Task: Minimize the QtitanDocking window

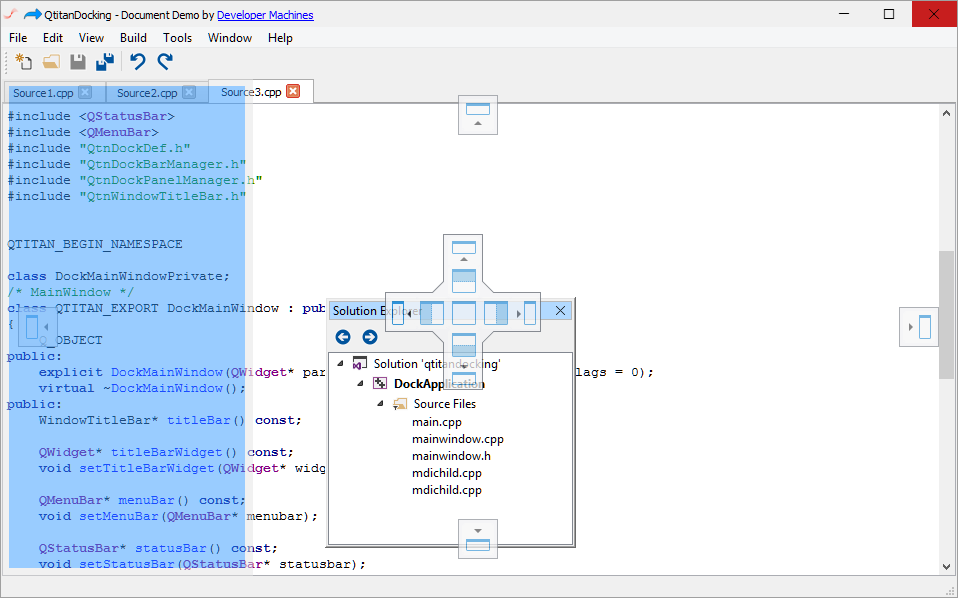Action: click(844, 14)
